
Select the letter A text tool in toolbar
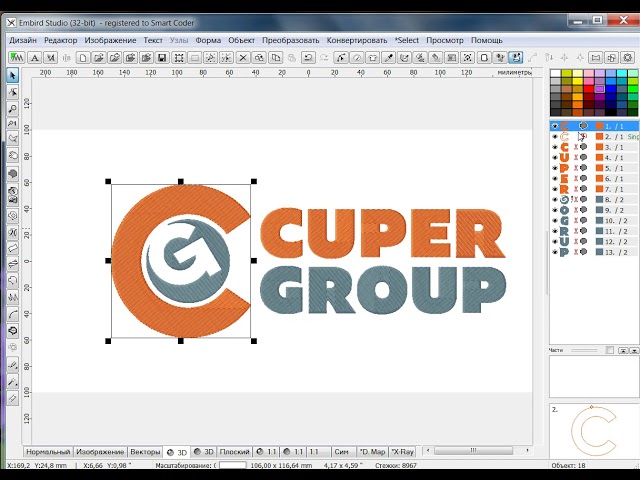(35, 58)
